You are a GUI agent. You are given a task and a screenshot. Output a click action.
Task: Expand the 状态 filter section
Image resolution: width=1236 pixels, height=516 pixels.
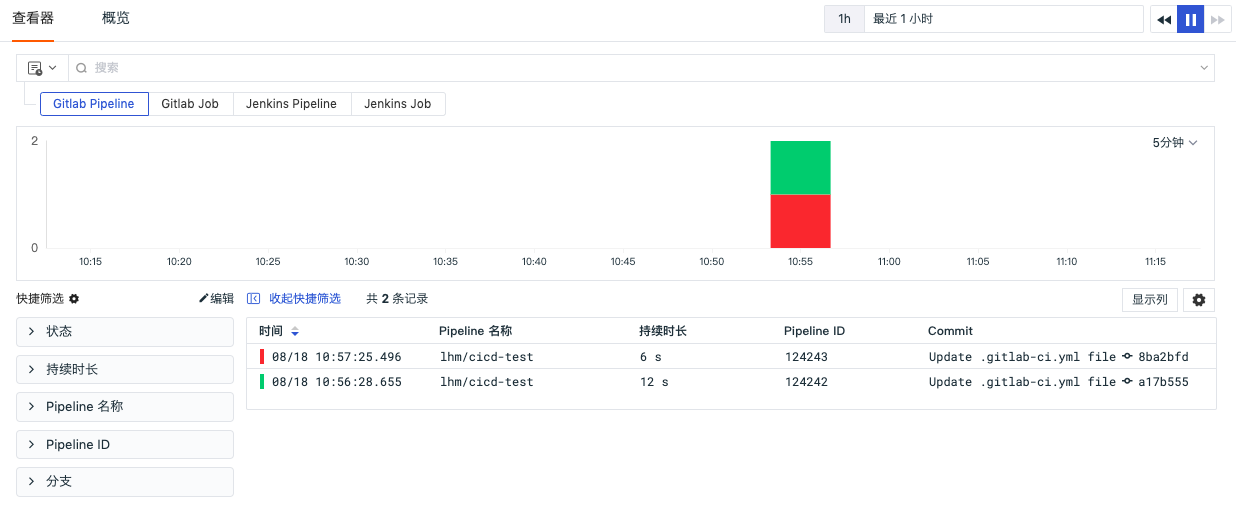point(125,332)
